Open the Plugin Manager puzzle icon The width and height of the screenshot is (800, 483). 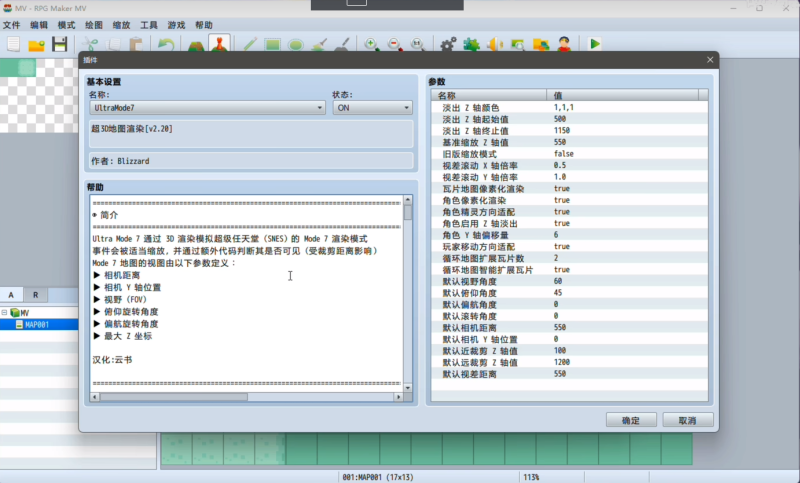click(x=471, y=44)
